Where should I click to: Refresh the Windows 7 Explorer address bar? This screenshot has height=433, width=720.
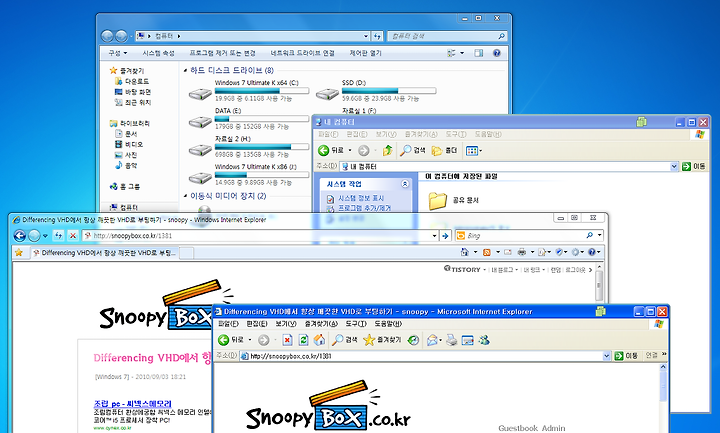(377, 36)
